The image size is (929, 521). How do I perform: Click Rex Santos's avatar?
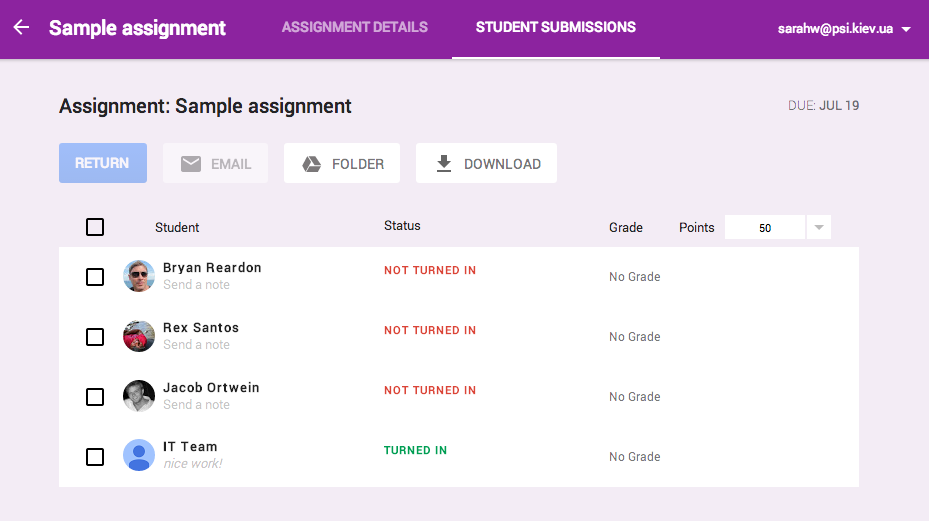(x=139, y=336)
